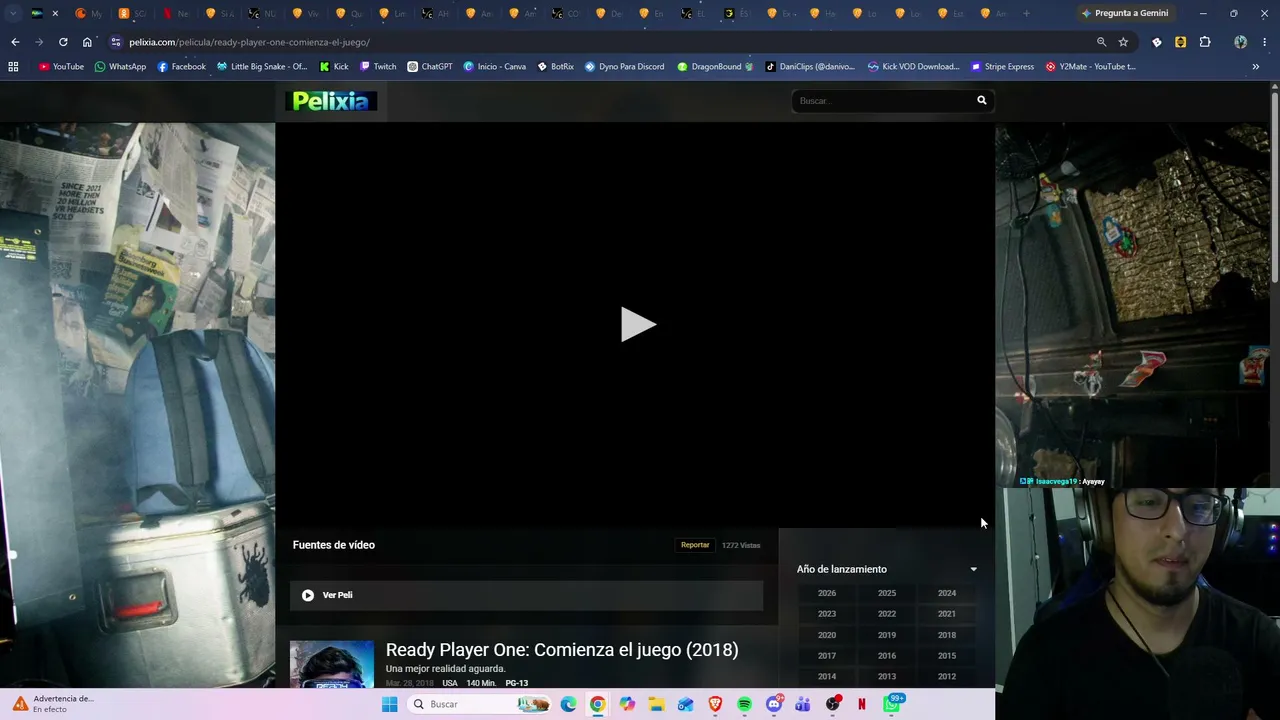Screen dimensions: 1280x720
Task: Open the Facebook bookmark
Action: (182, 66)
